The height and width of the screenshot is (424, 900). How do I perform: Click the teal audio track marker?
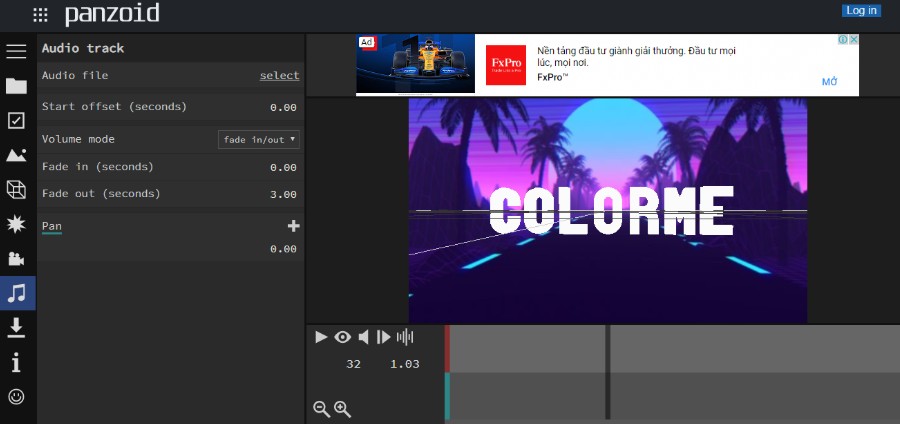click(x=447, y=396)
